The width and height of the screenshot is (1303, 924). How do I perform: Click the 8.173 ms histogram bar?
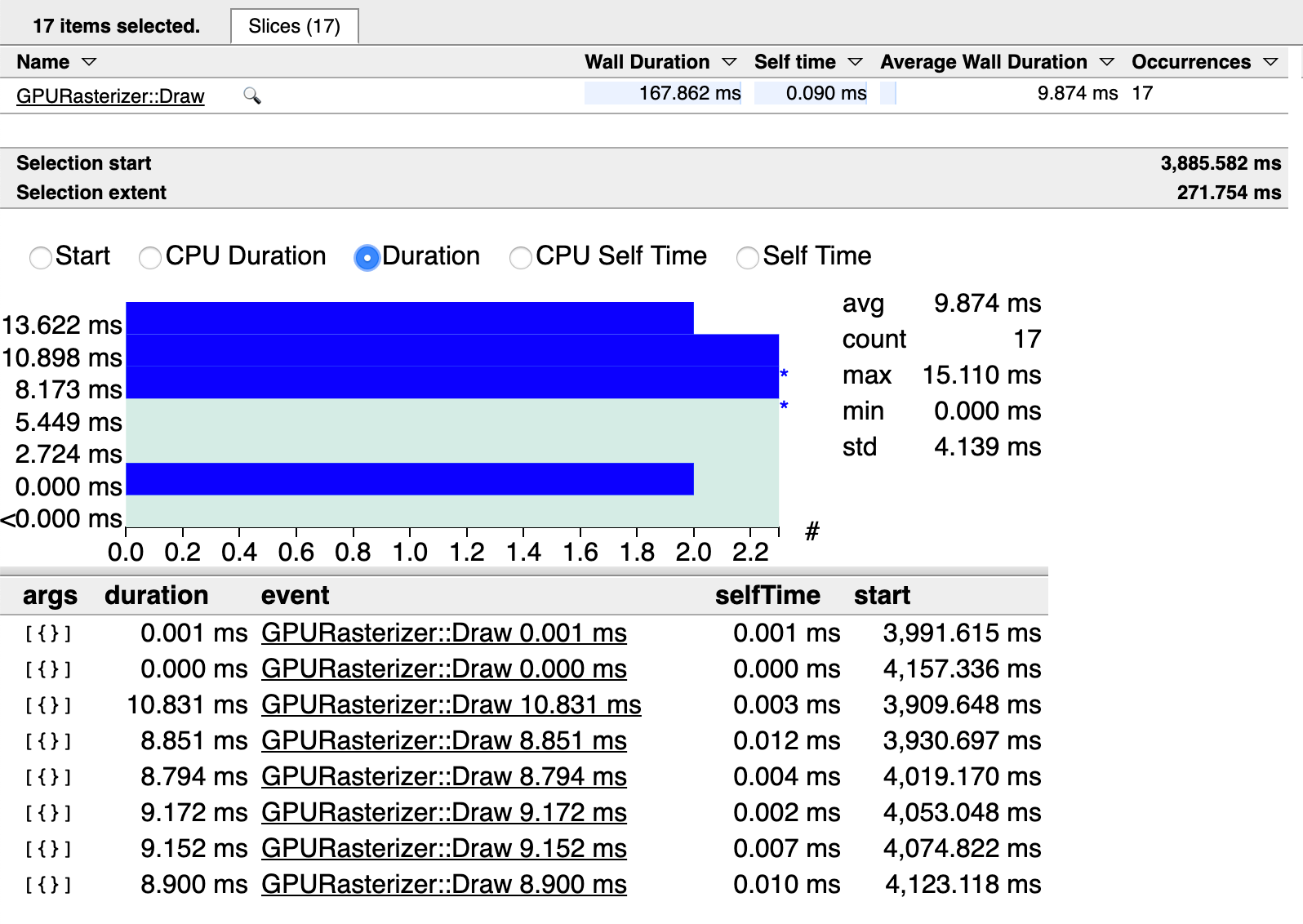[452, 382]
